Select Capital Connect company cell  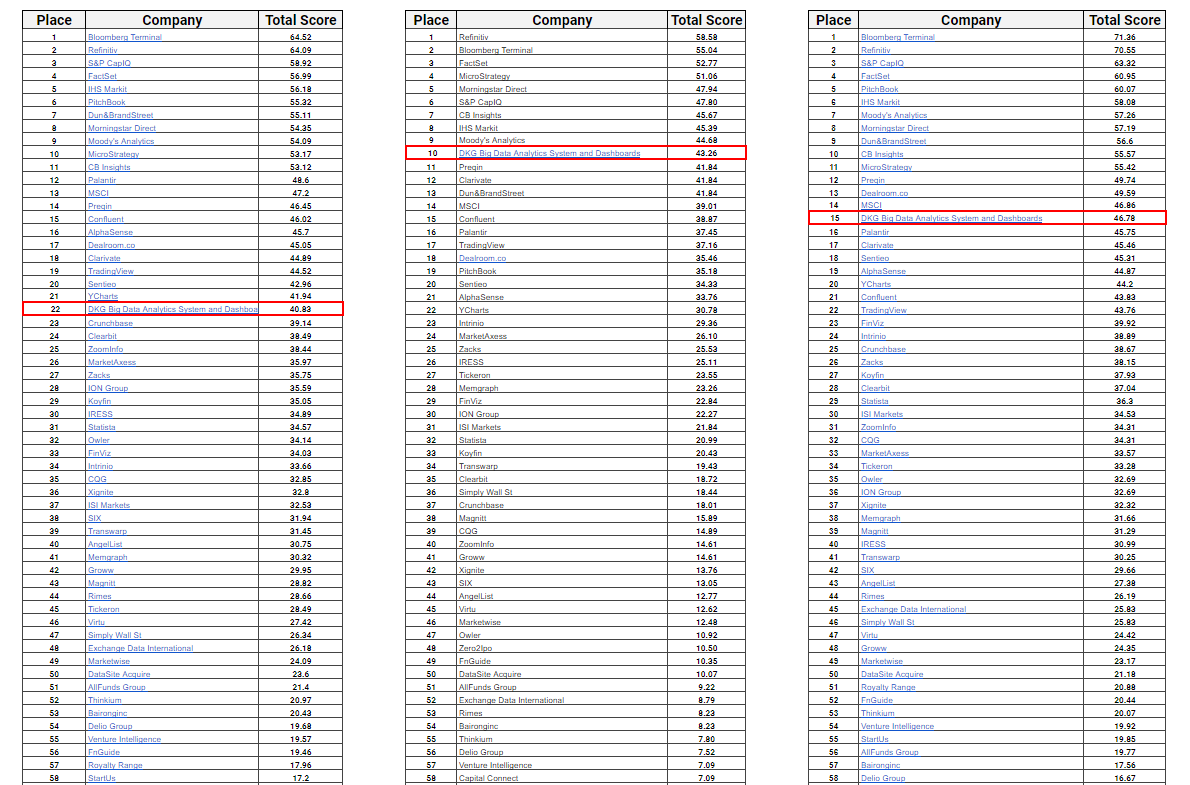pyautogui.click(x=488, y=778)
